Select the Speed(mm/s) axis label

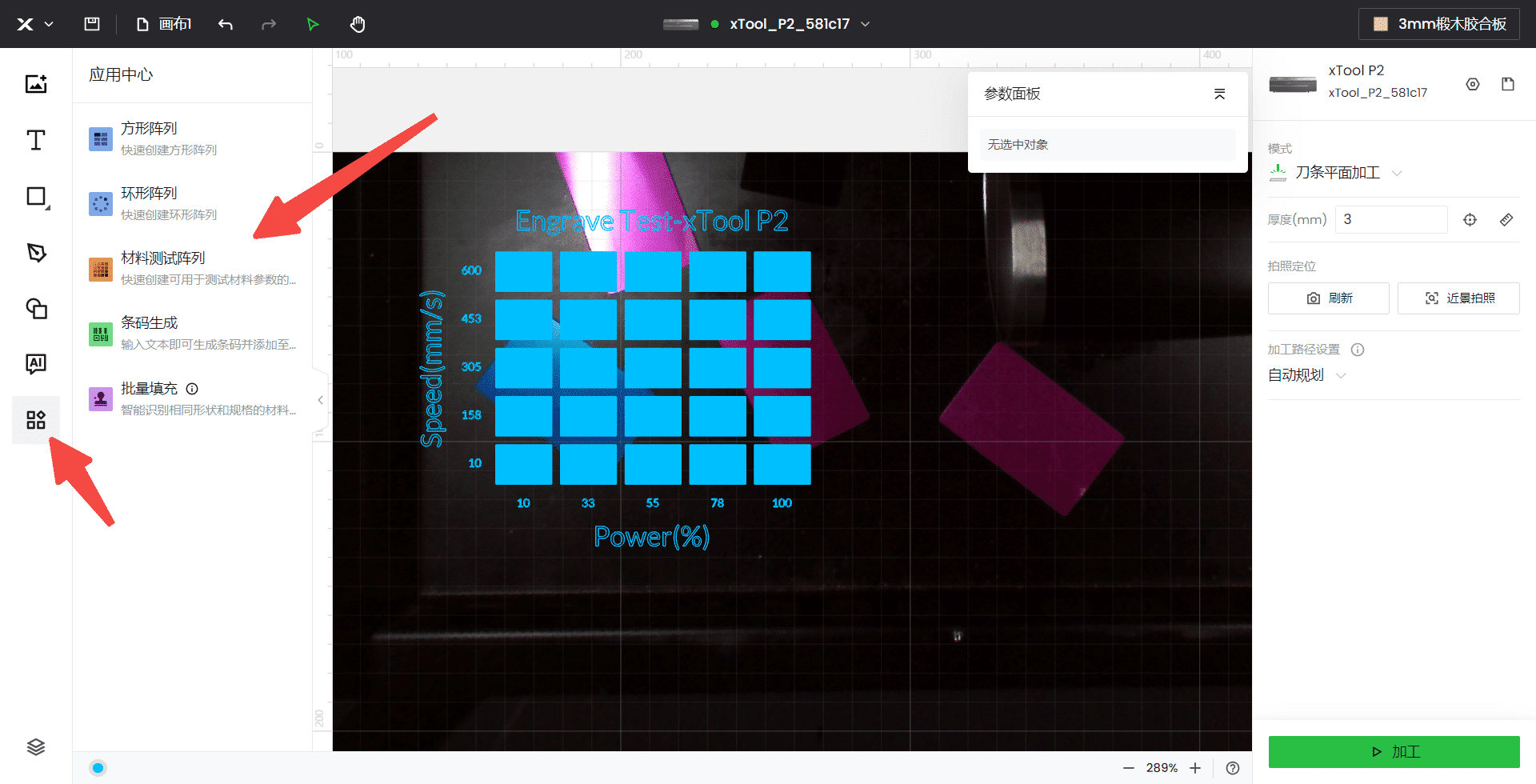432,368
